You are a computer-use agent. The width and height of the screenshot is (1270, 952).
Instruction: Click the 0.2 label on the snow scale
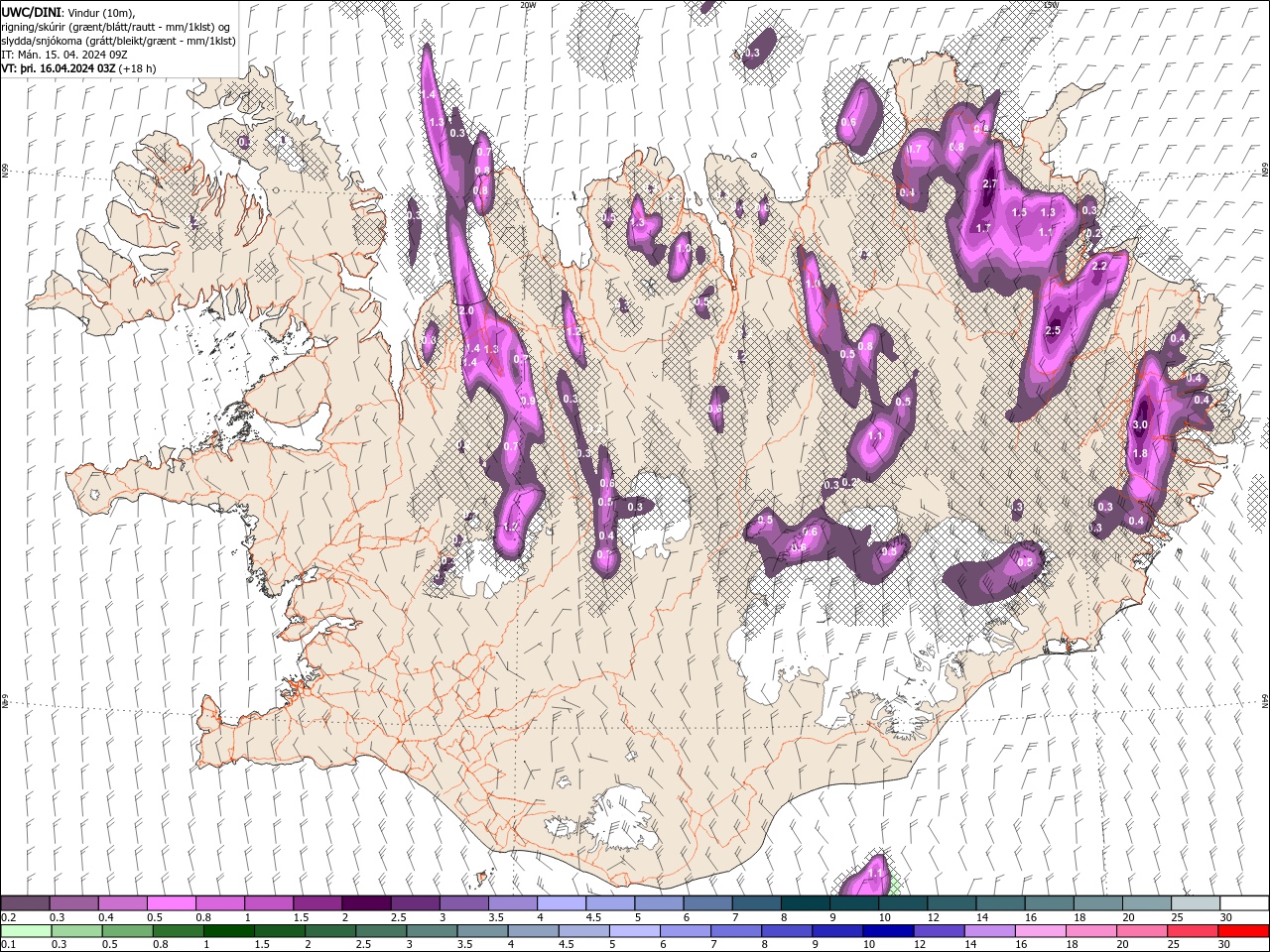click(x=8, y=917)
